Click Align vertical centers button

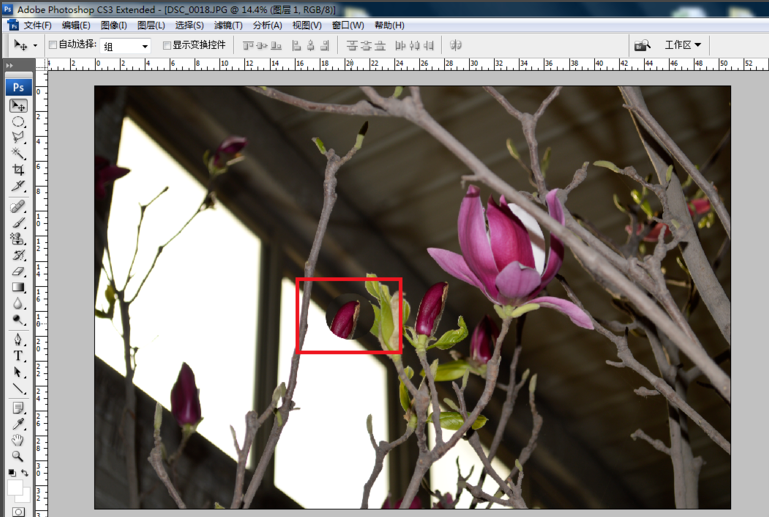(262, 46)
